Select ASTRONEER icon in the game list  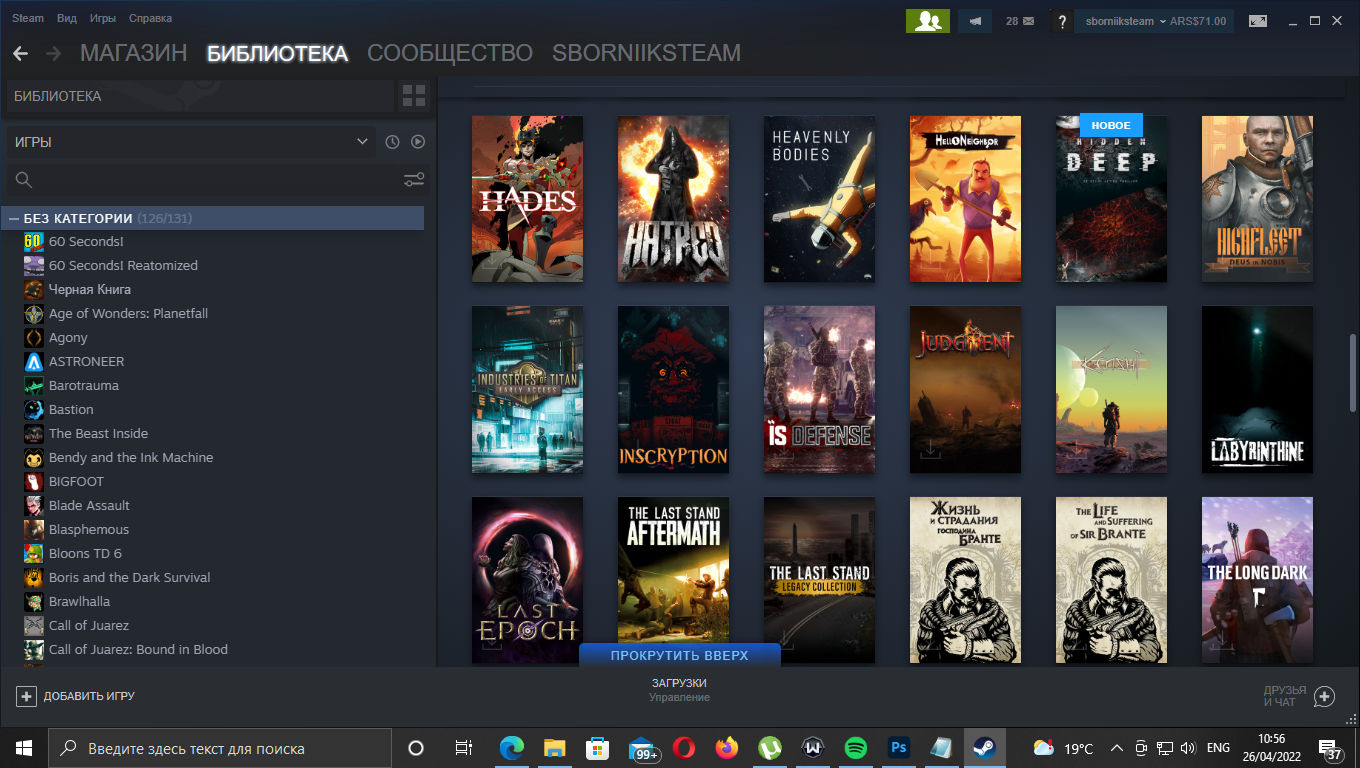coord(33,361)
